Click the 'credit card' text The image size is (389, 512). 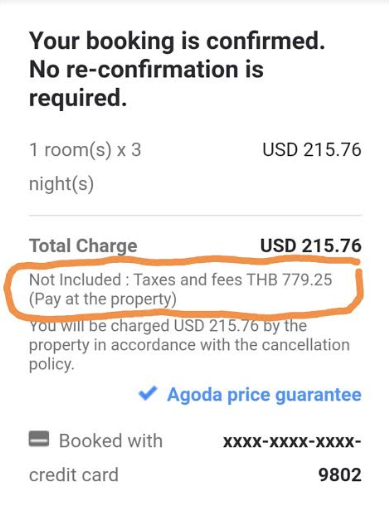coord(74,475)
